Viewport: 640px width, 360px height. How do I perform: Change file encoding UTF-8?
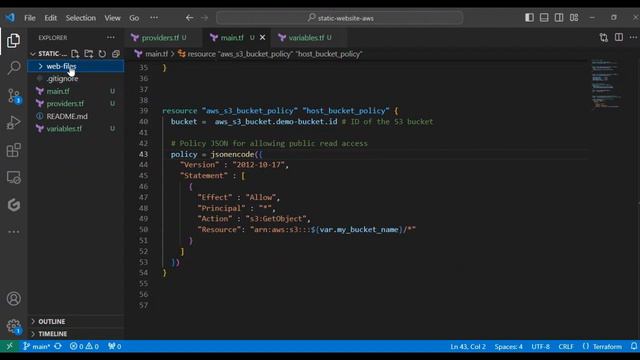tap(540, 347)
